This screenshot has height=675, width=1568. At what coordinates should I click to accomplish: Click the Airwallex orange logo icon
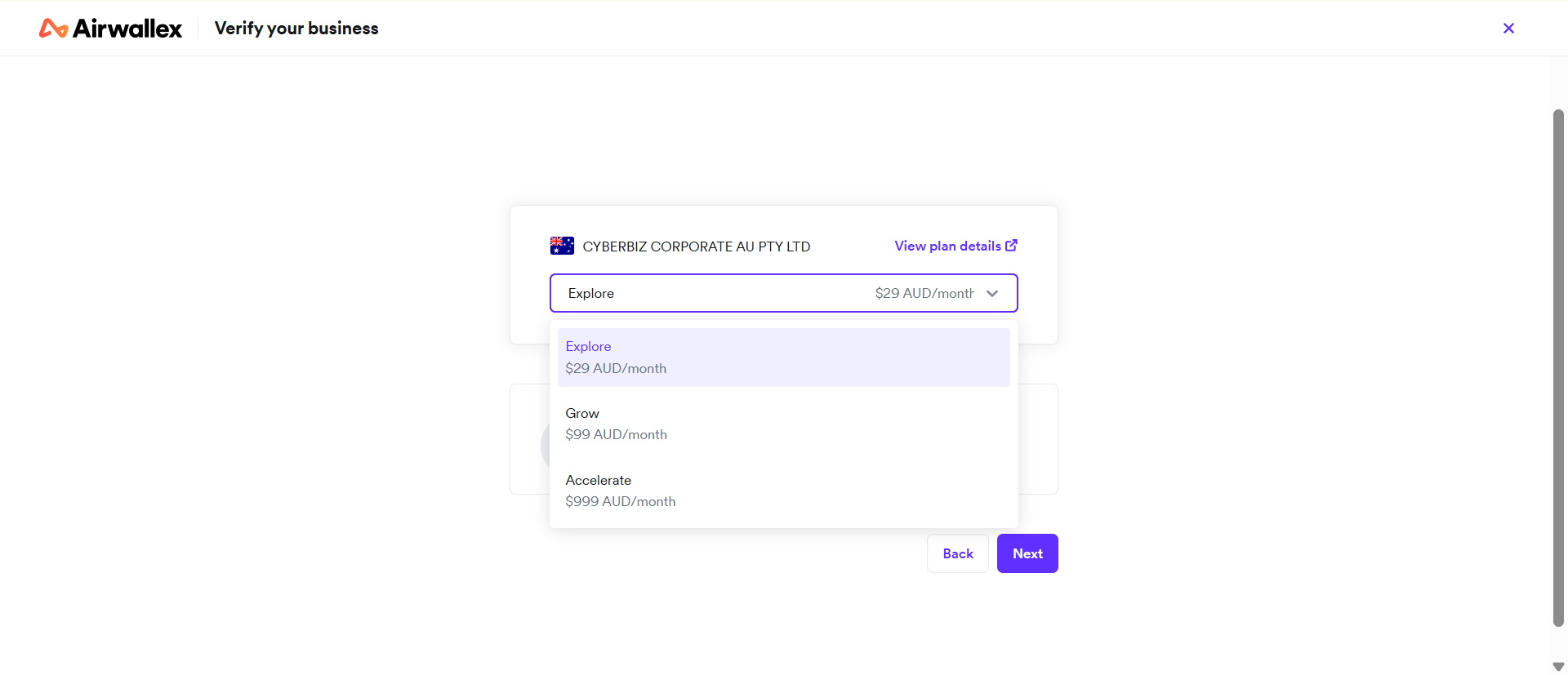click(x=53, y=29)
